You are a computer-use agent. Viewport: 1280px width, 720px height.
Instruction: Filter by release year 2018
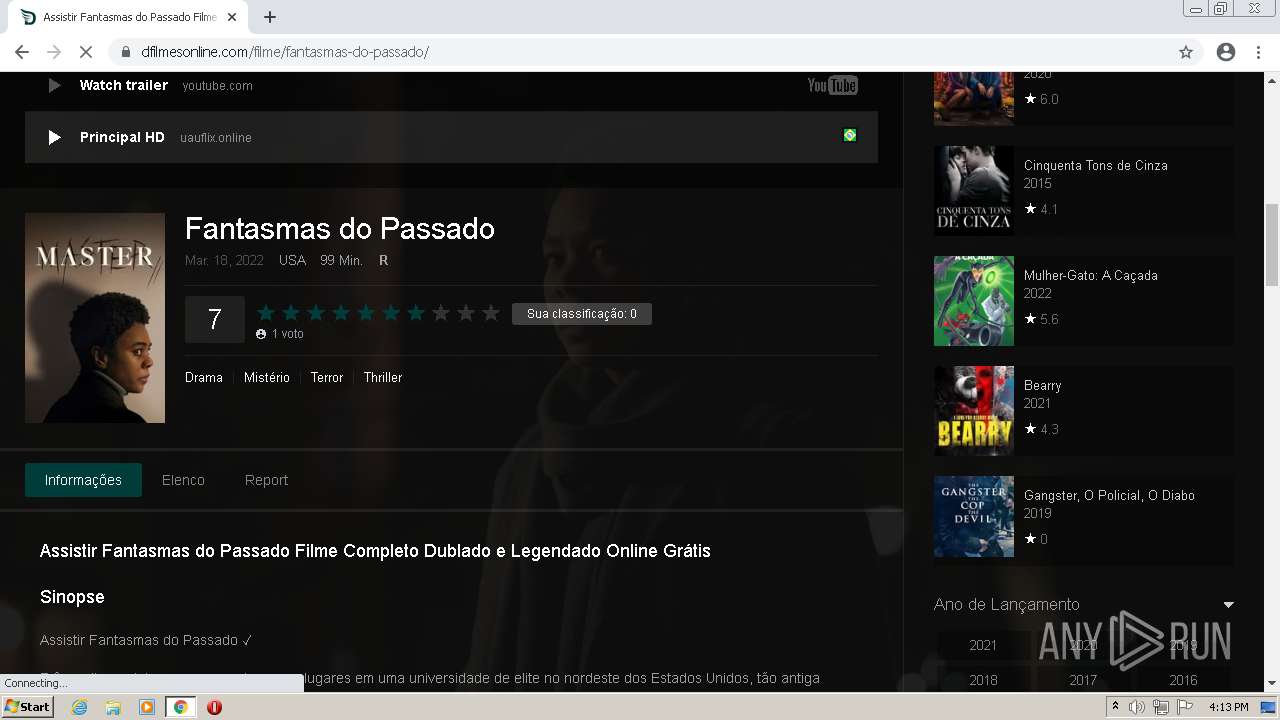coord(983,680)
